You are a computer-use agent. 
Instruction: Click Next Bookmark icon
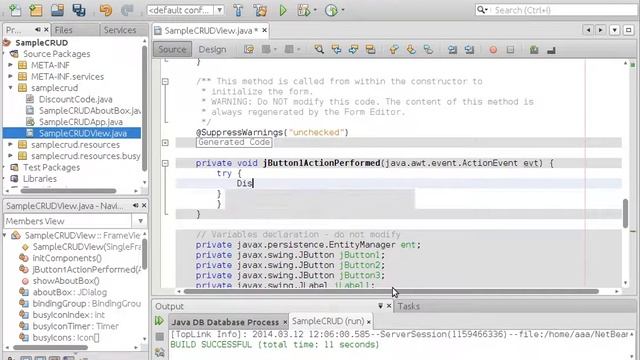tap(411, 49)
